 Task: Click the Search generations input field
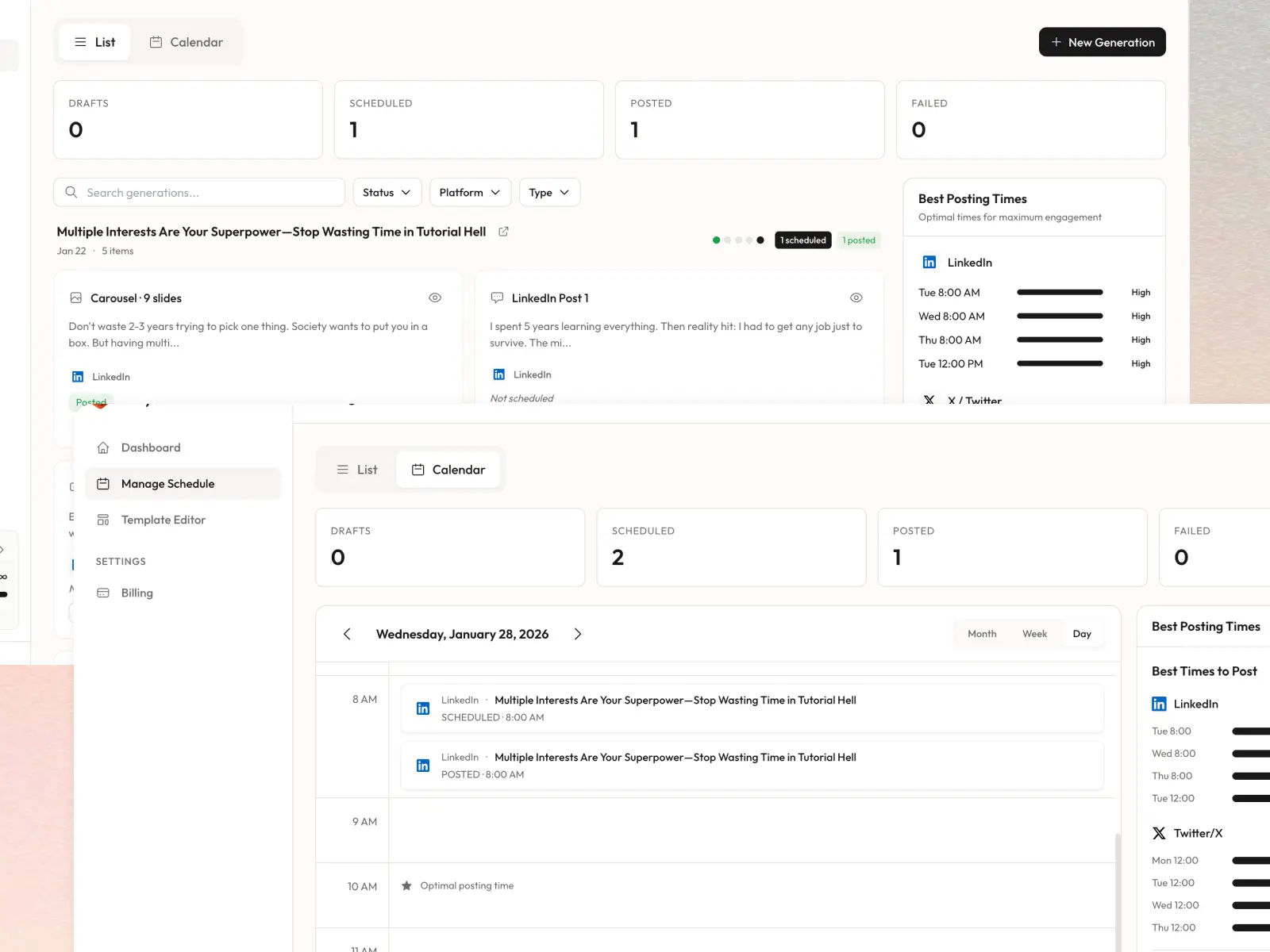198,192
